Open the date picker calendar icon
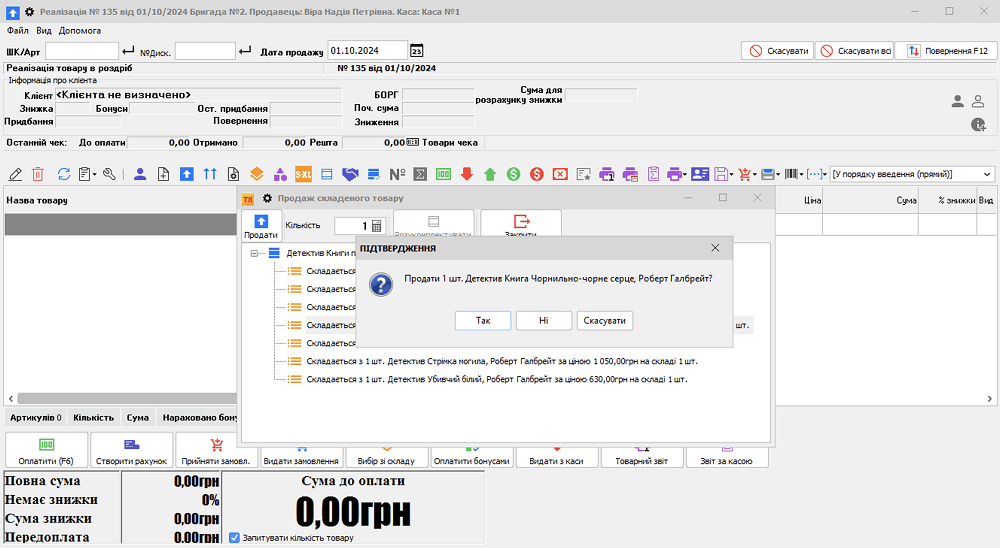 tap(417, 51)
